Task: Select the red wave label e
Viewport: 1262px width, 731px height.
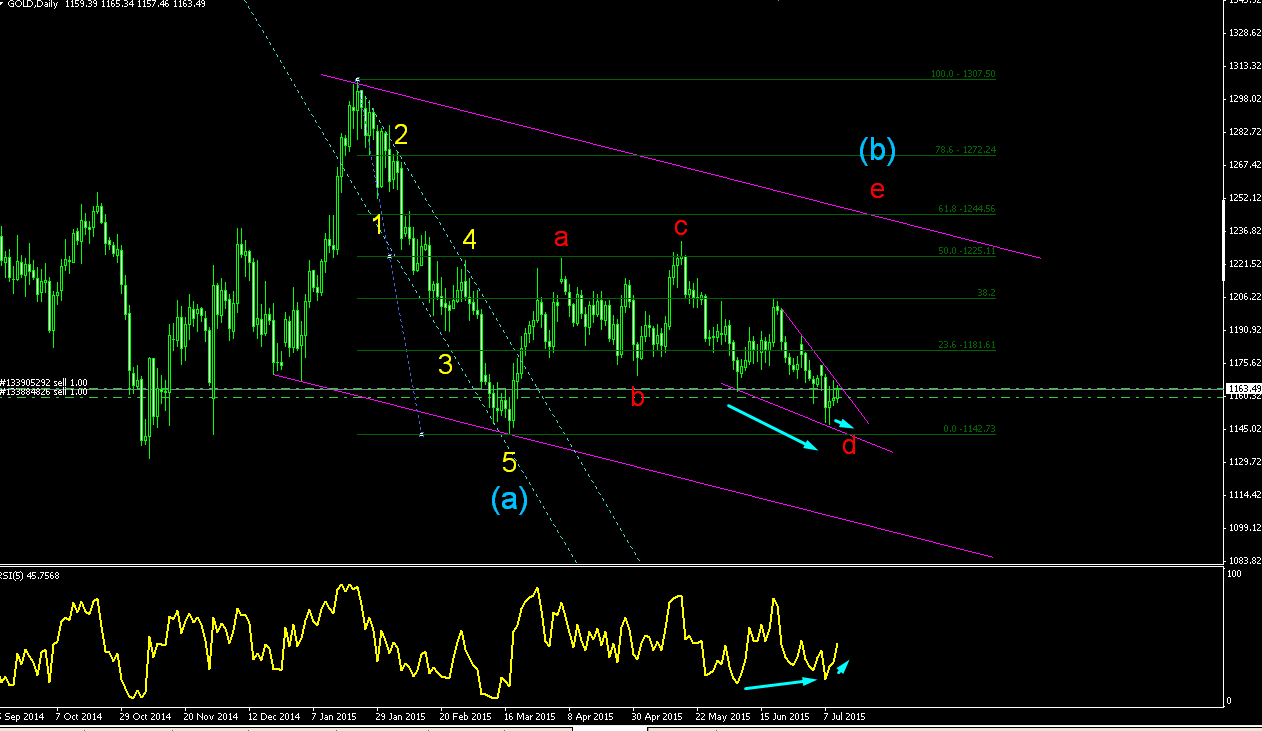Action: (x=877, y=191)
